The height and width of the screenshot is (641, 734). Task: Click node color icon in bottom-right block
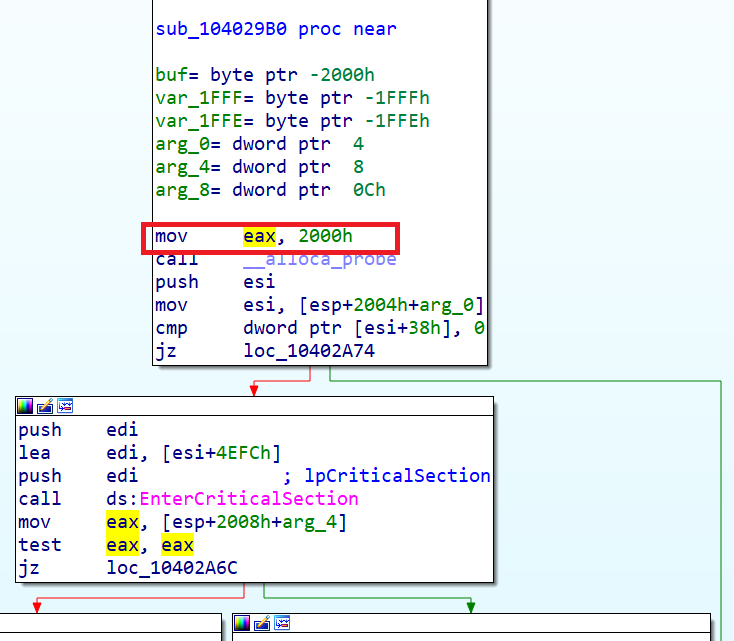pyautogui.click(x=242, y=623)
